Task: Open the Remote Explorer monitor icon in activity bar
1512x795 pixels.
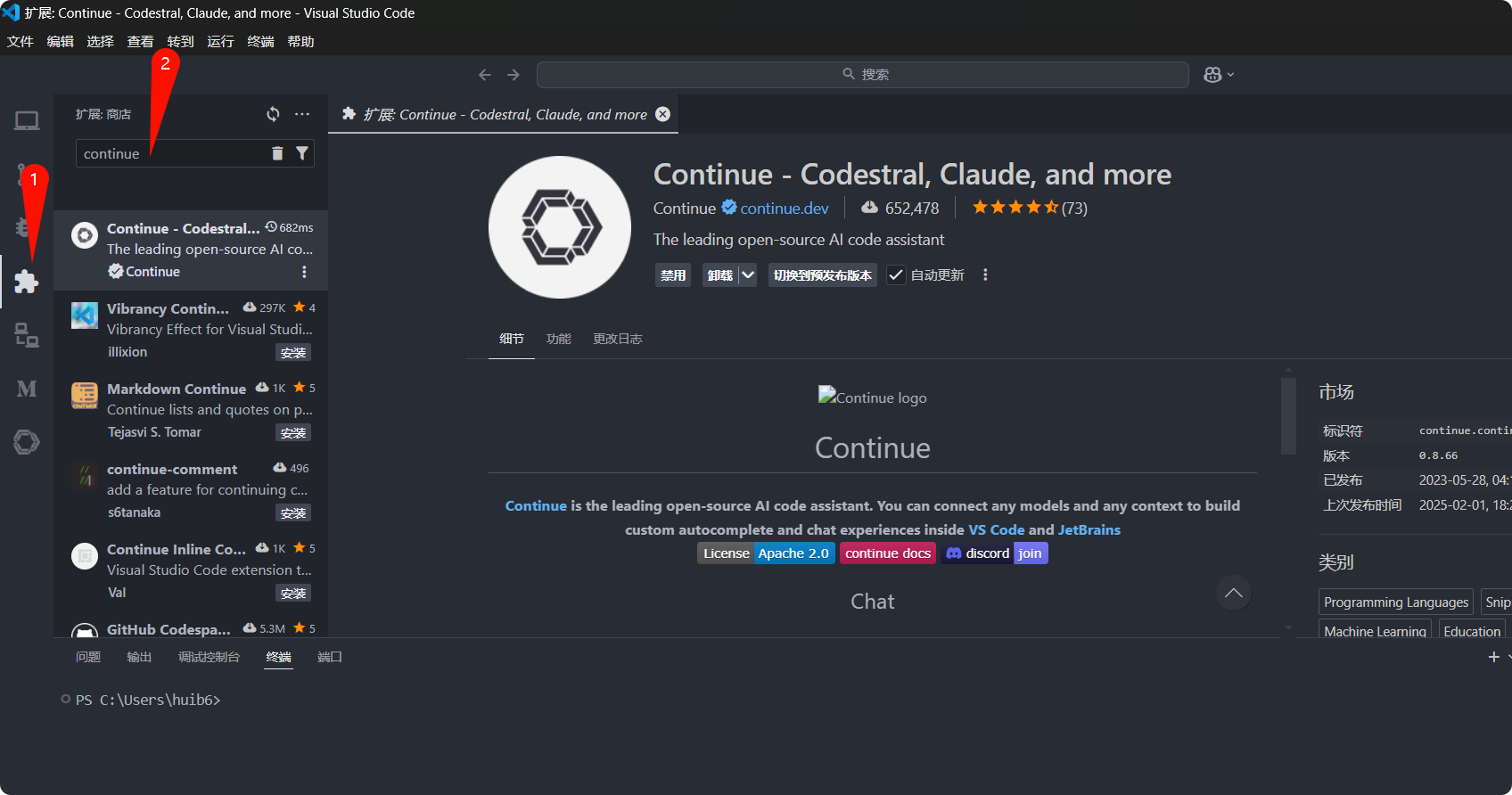Action: (x=27, y=120)
